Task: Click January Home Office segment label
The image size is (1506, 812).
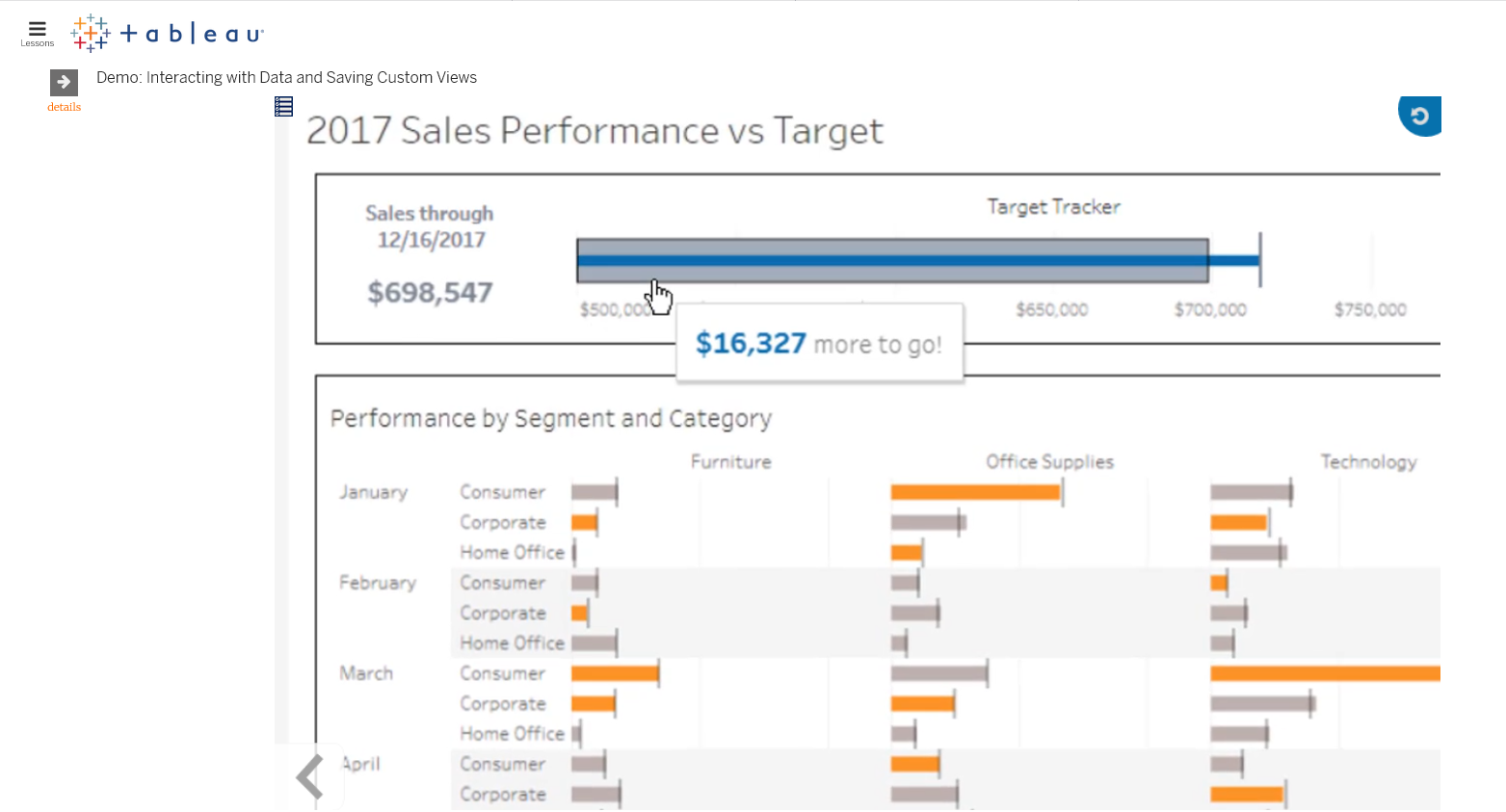Action: (512, 552)
